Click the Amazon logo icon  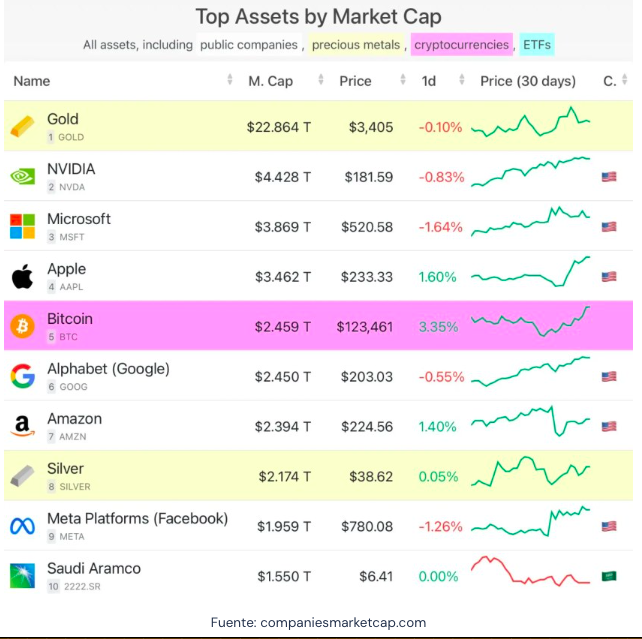pyautogui.click(x=22, y=426)
